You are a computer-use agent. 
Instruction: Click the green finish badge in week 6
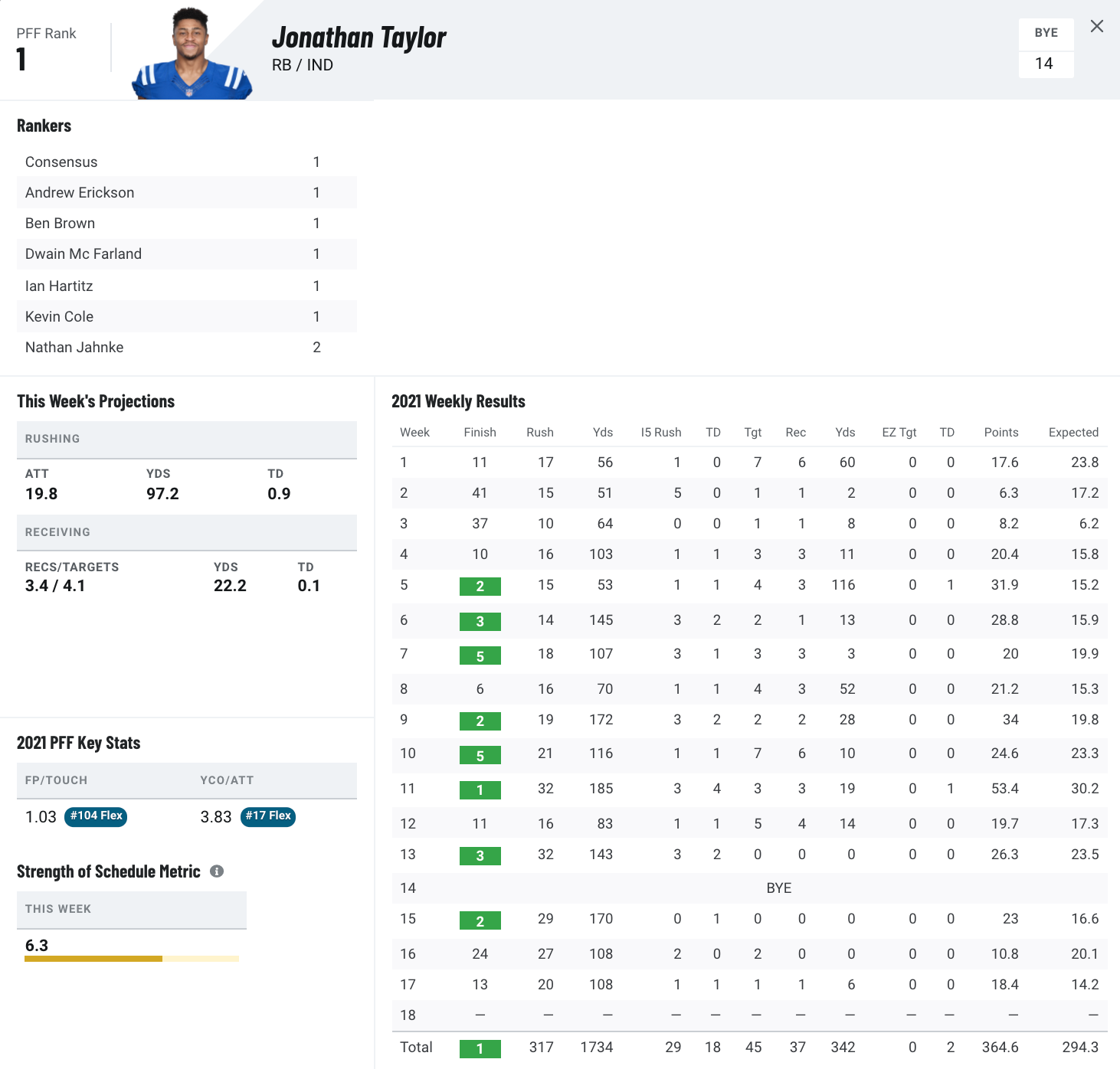click(x=480, y=622)
